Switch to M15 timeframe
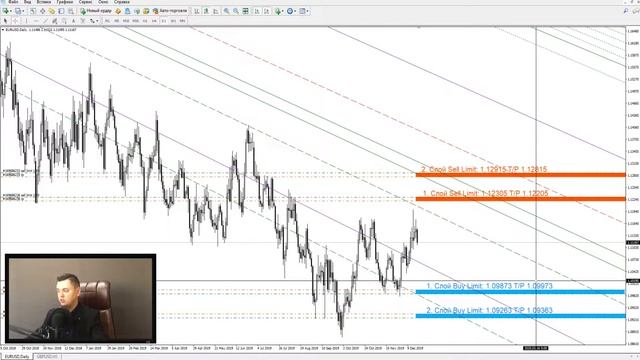The height and width of the screenshot is (360, 640). click(126, 20)
